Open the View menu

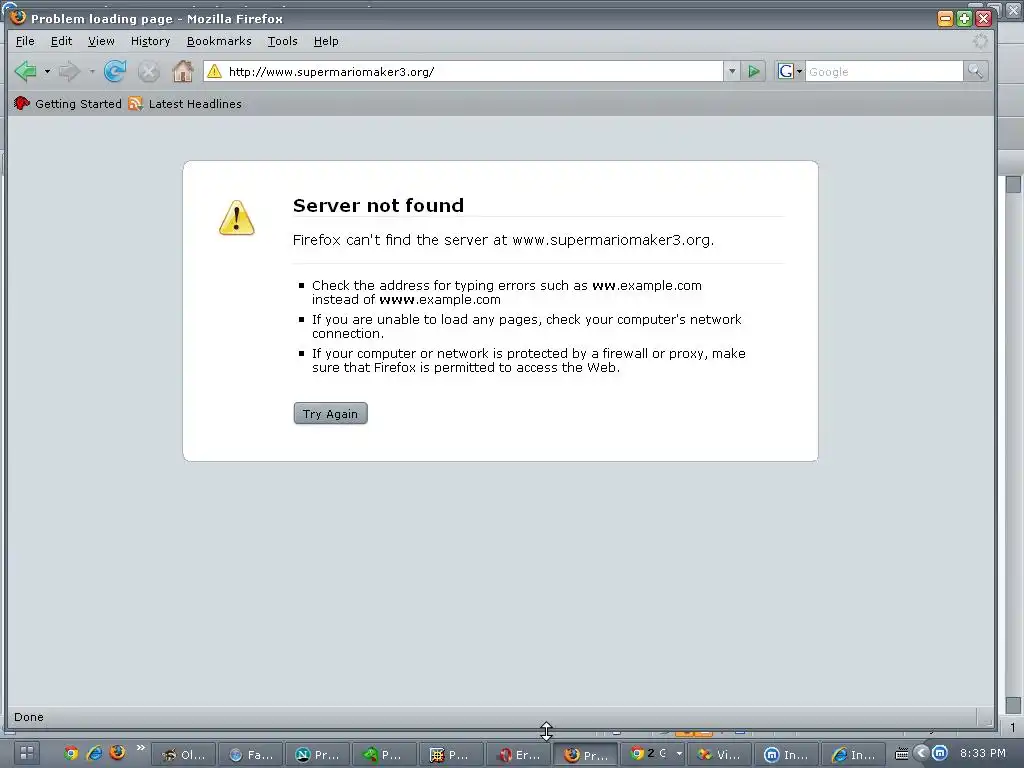101,41
